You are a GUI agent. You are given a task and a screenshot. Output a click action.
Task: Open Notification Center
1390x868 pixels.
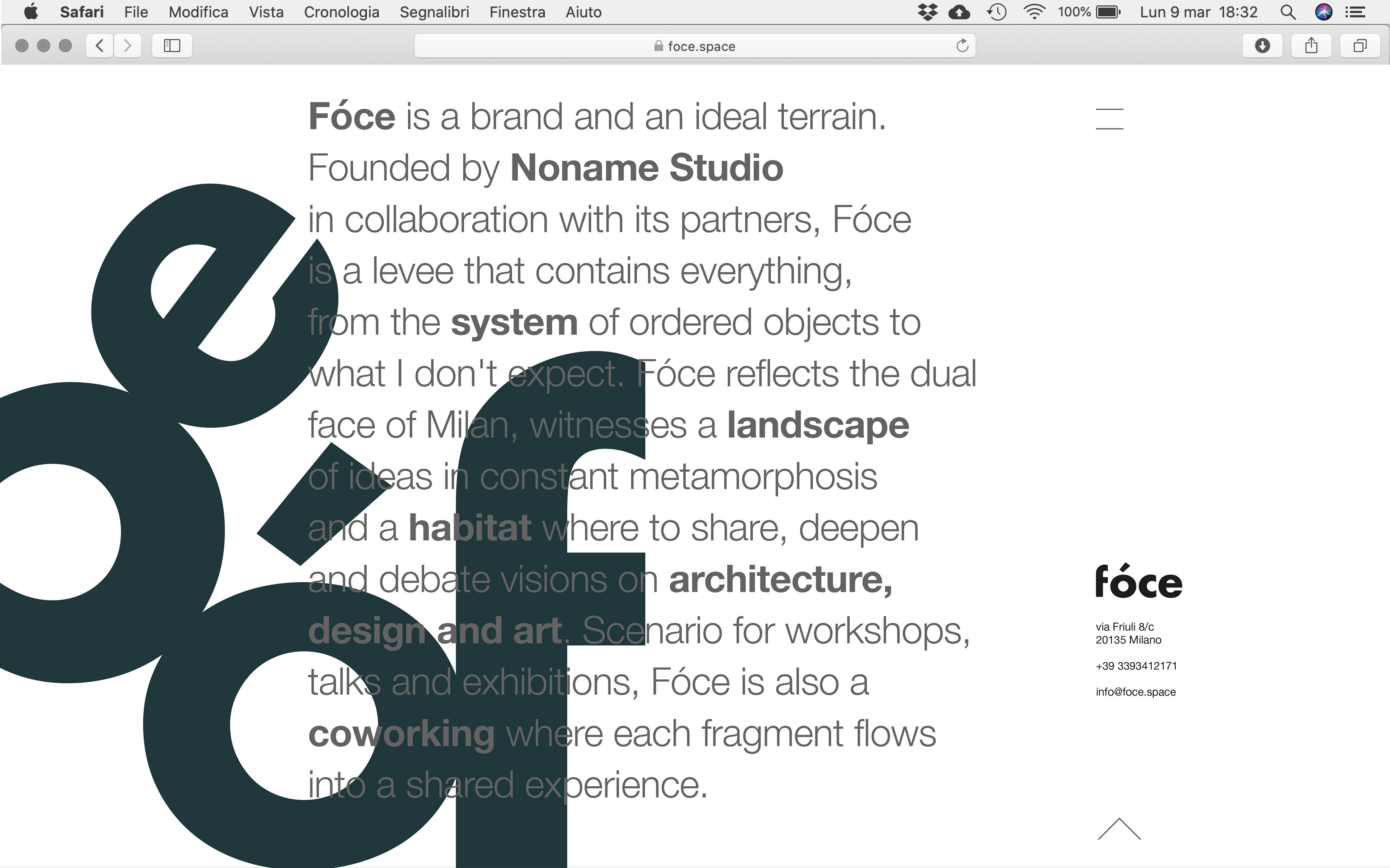point(1355,12)
